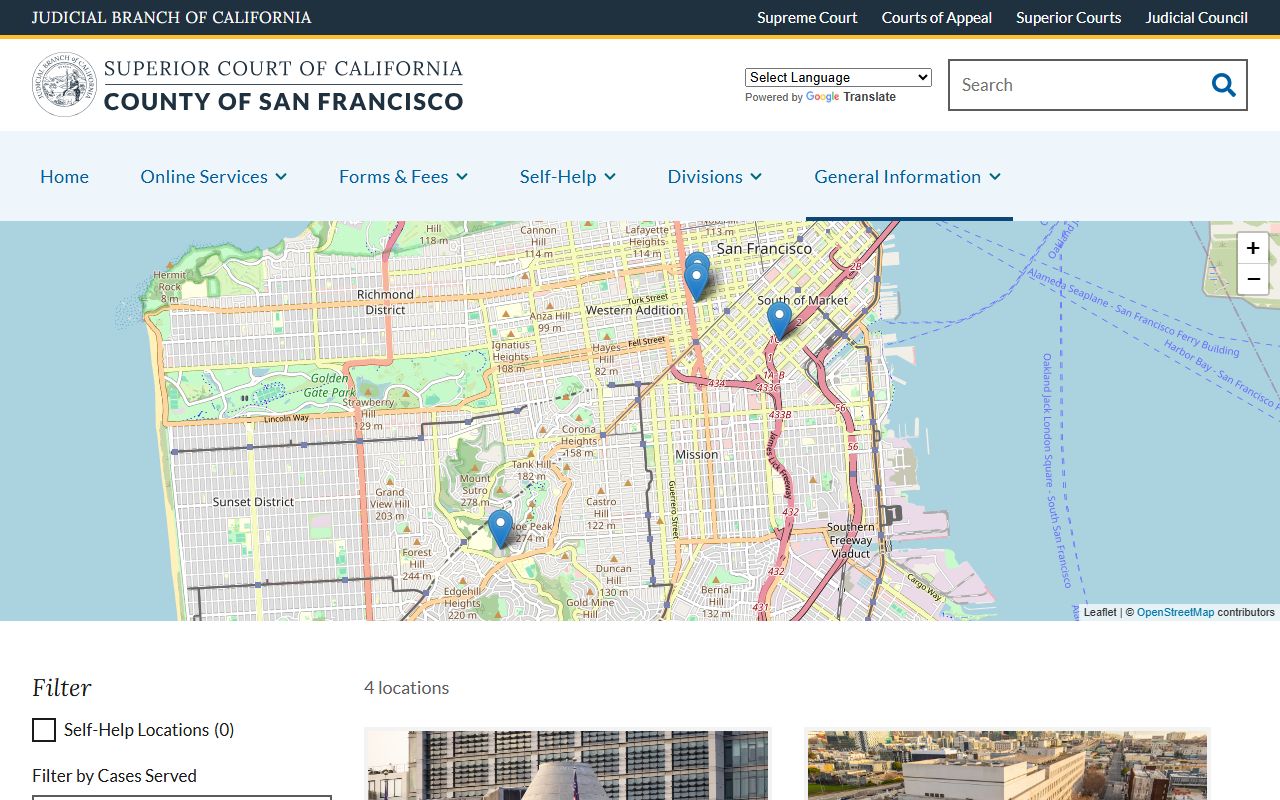1280x800 pixels.
Task: Open the Supreme Court link
Action: coord(807,17)
